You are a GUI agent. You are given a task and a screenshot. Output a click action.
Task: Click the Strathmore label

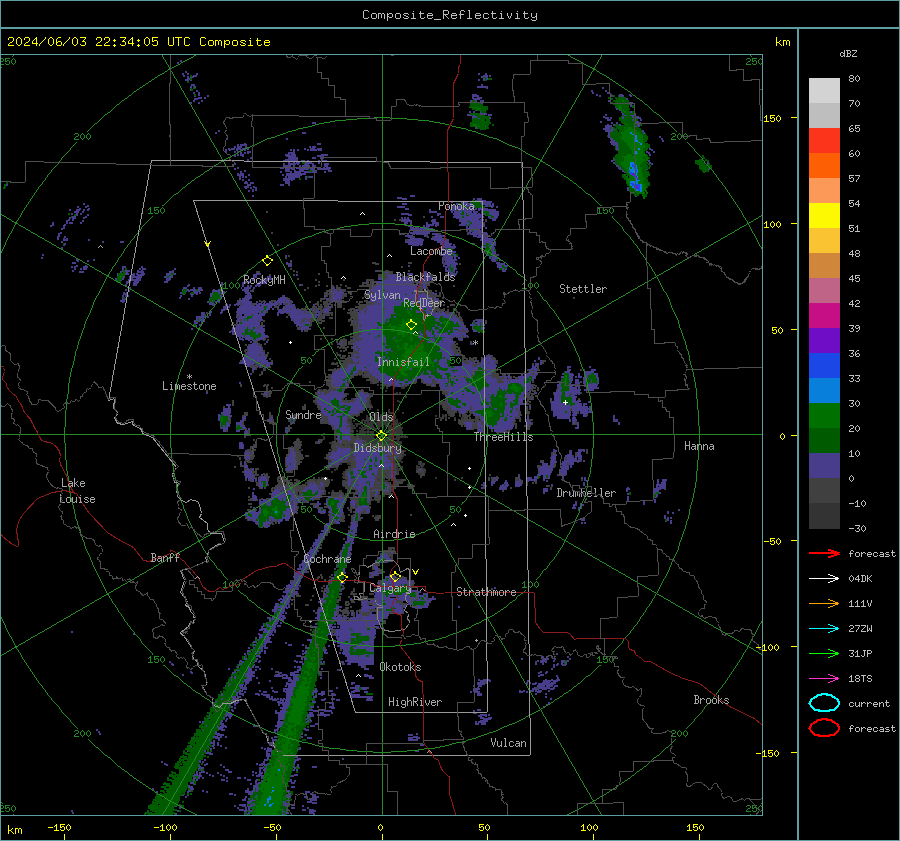point(486,592)
